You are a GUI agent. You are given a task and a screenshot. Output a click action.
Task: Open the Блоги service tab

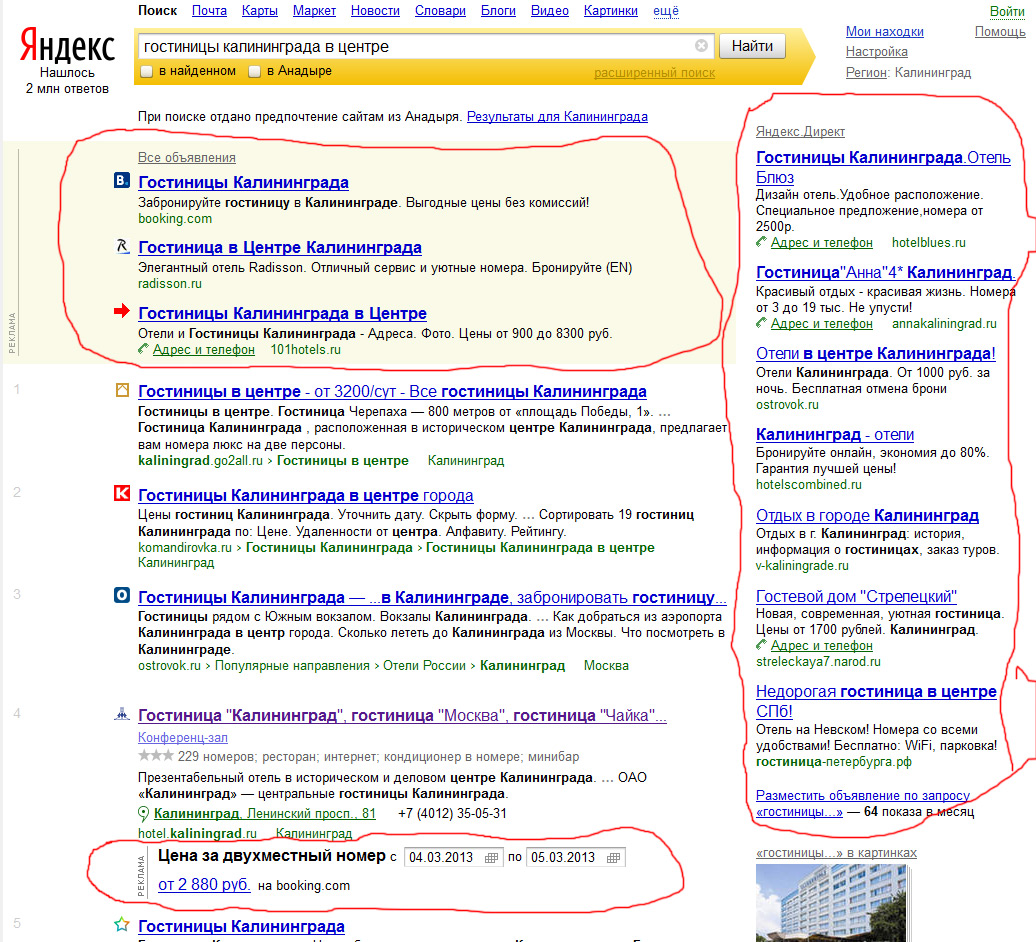(498, 11)
